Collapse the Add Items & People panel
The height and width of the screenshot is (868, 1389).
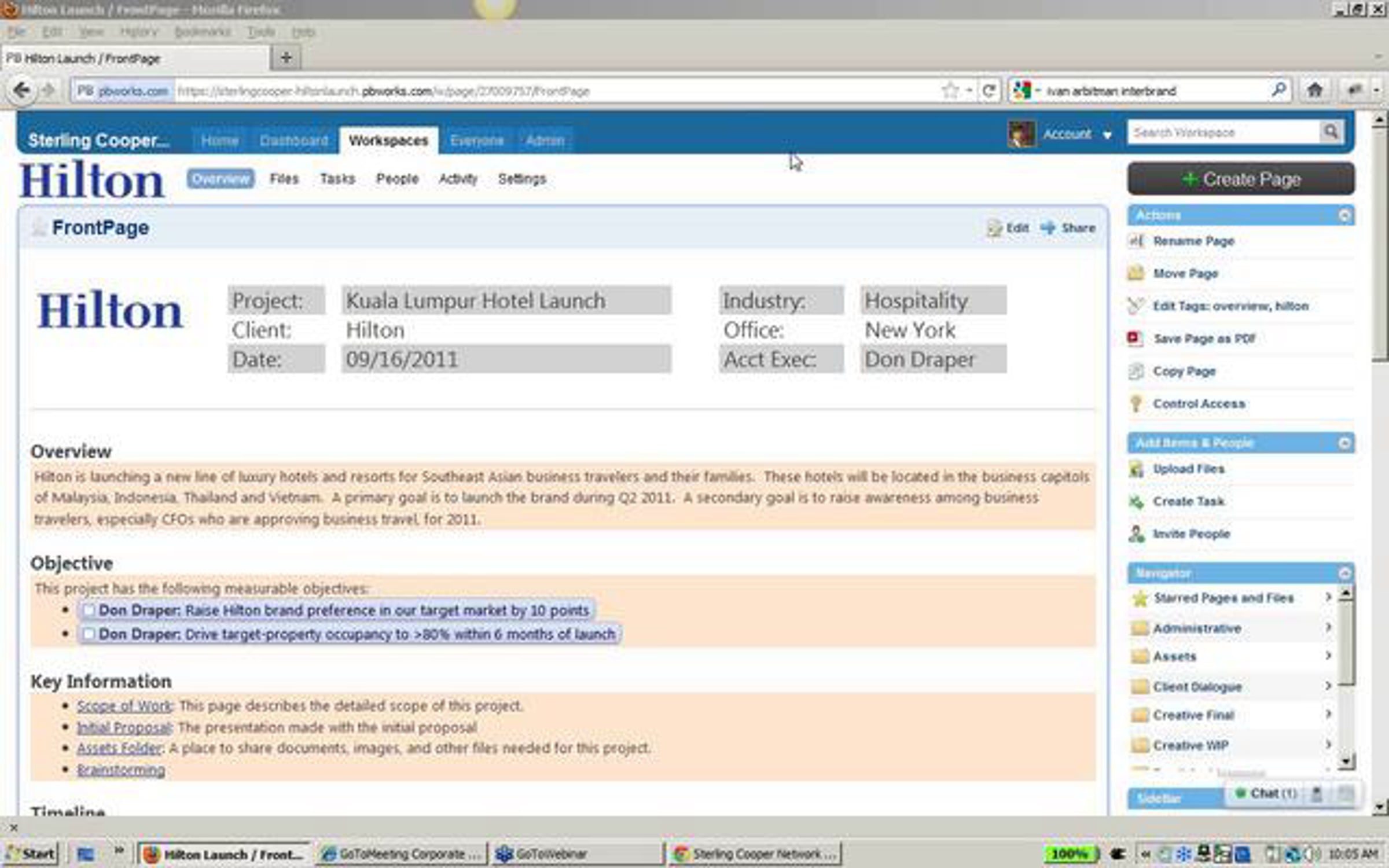tap(1344, 443)
